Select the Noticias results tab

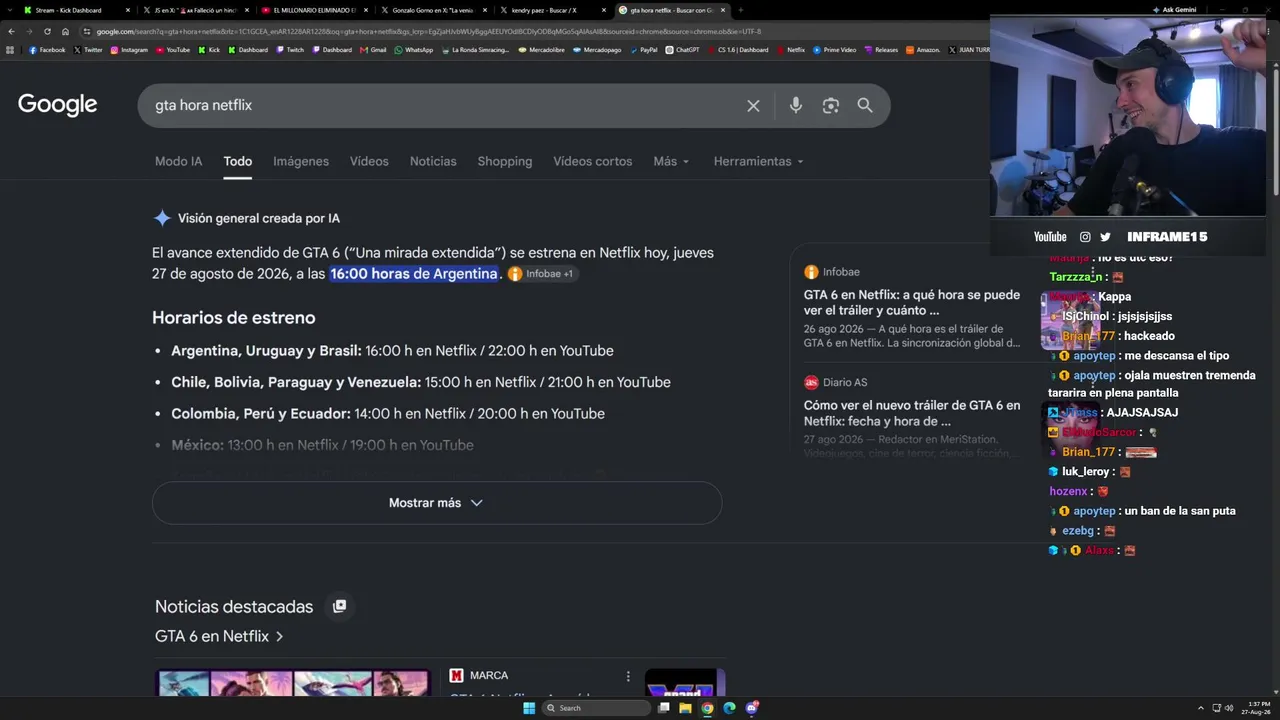click(433, 161)
